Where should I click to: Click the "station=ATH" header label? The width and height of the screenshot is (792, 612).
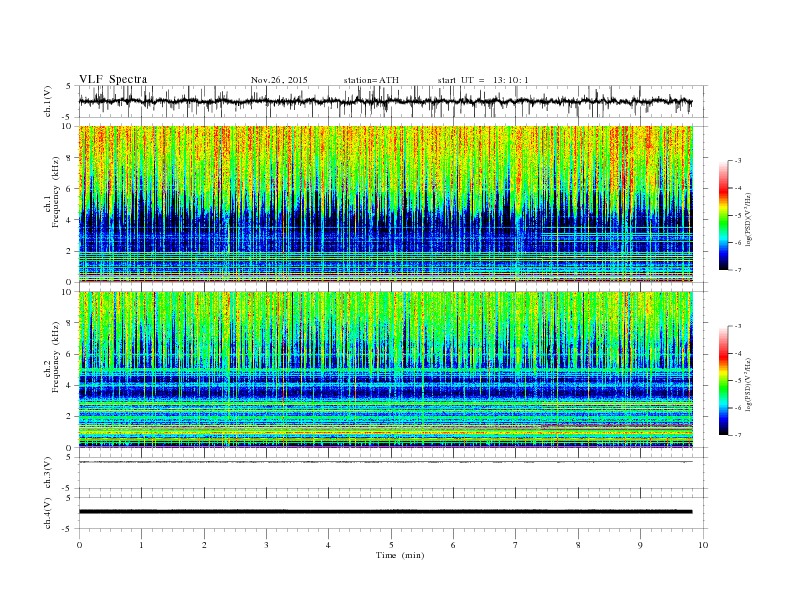pos(371,80)
